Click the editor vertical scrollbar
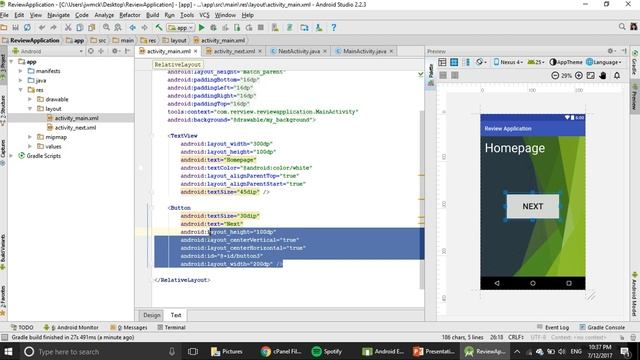Image resolution: width=640 pixels, height=360 pixels. click(422, 200)
